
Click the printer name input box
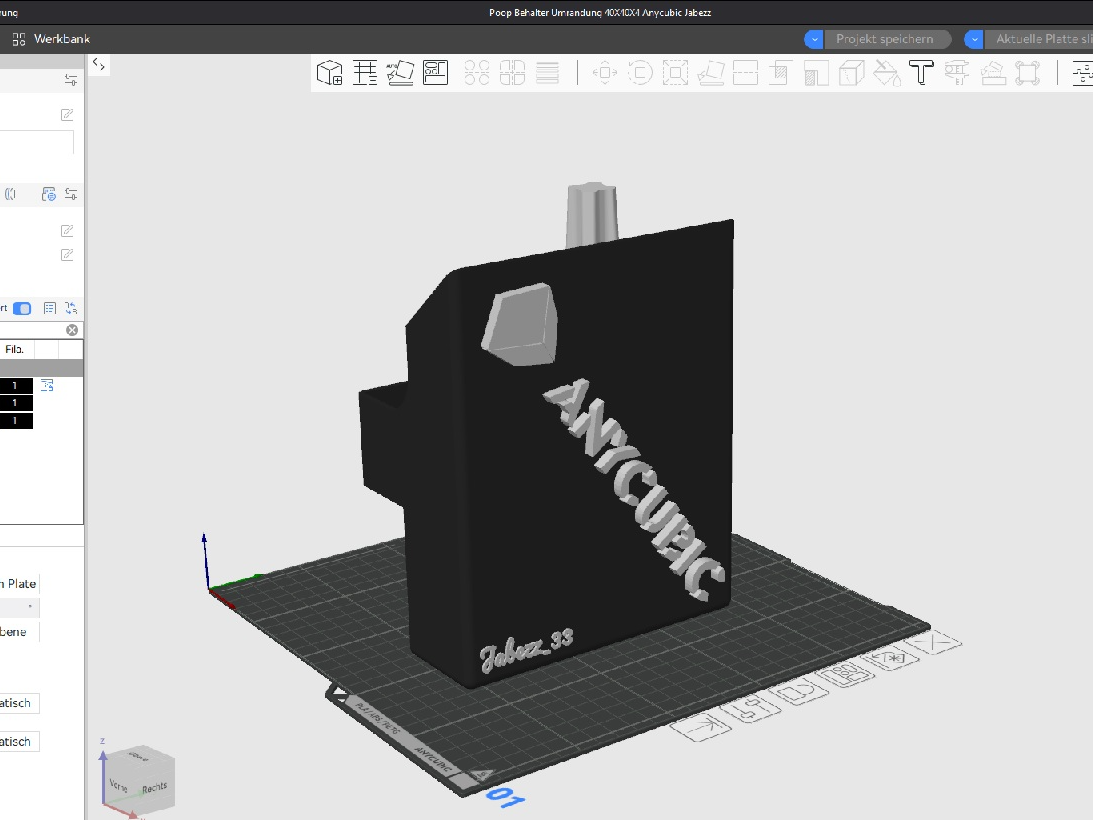36,142
